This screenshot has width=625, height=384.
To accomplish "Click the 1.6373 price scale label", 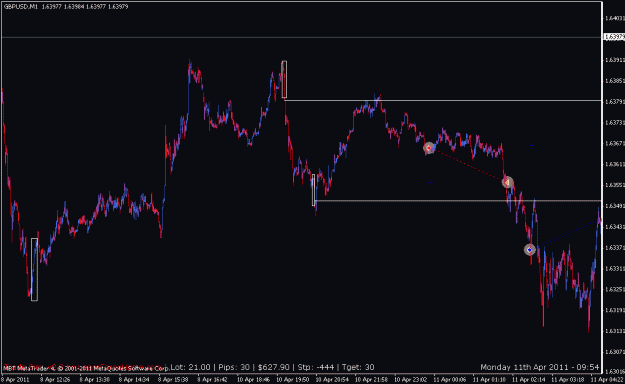I will (615, 122).
